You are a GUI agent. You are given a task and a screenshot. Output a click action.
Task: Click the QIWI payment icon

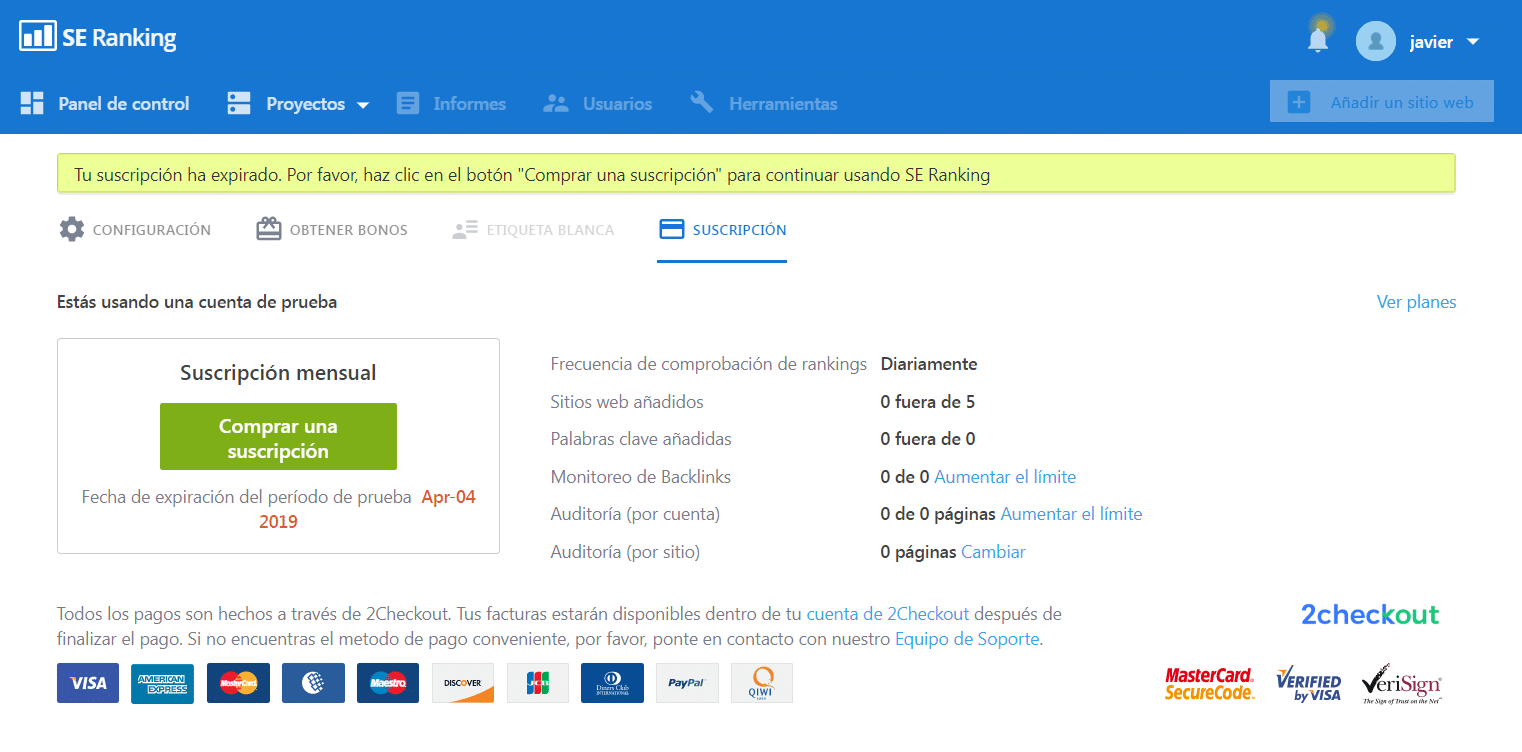(761, 682)
